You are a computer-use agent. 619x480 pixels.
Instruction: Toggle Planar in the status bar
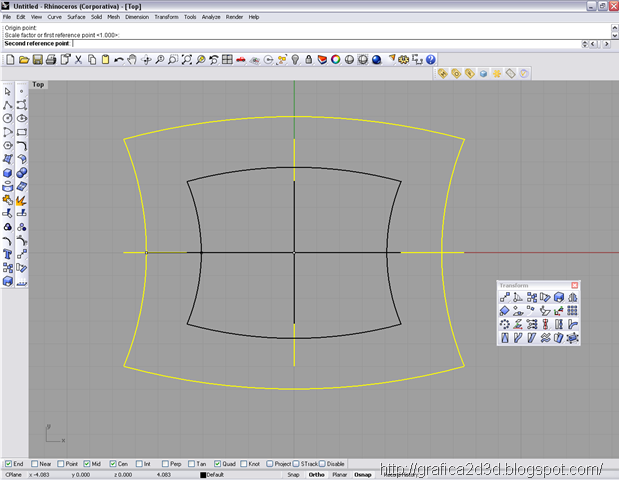click(x=340, y=474)
